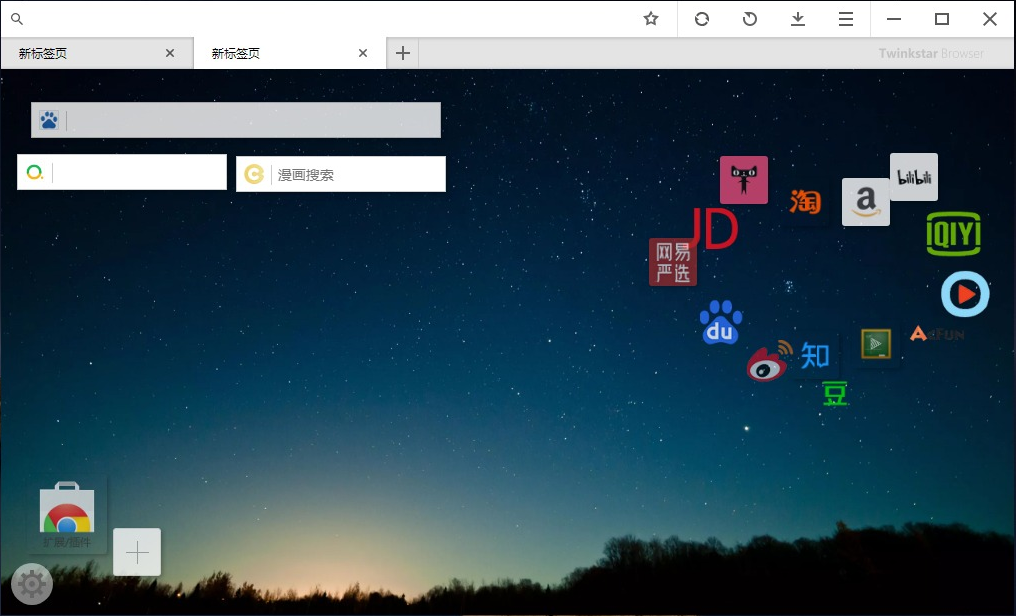Viewport: 1016px width, 616px height.
Task: Open the settings gear on new tab page
Action: pos(32,584)
